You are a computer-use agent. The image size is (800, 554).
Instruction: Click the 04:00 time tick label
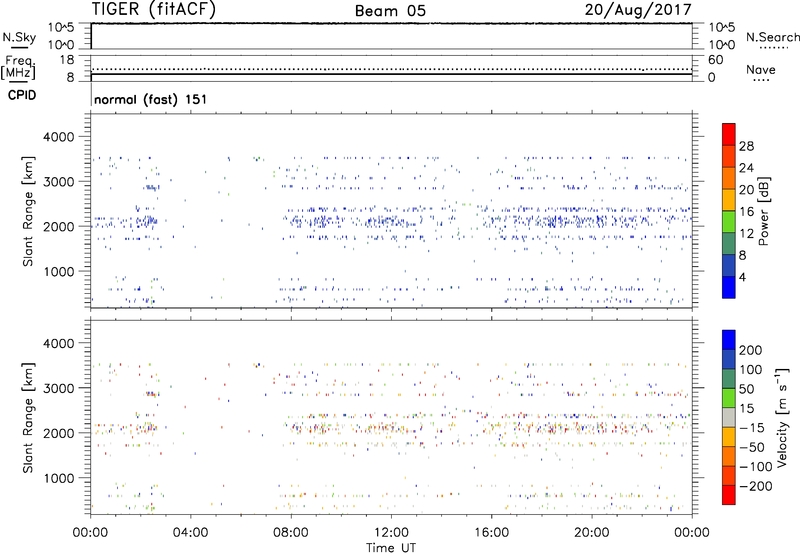(x=190, y=533)
